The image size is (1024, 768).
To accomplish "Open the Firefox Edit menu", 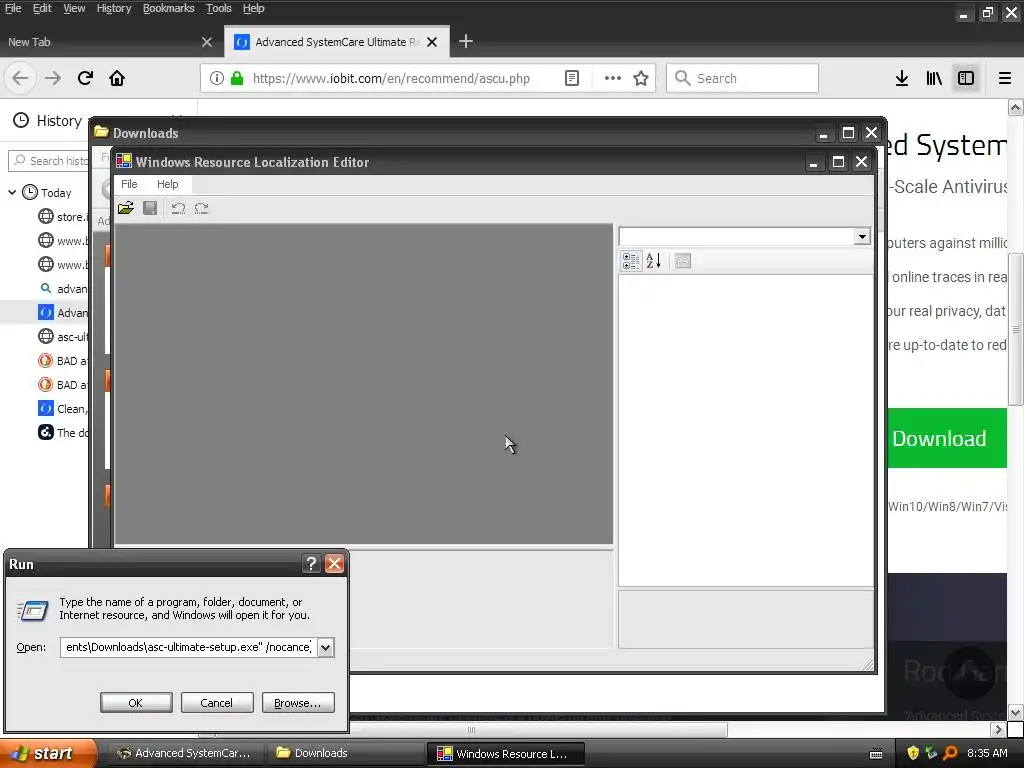I will pos(42,8).
